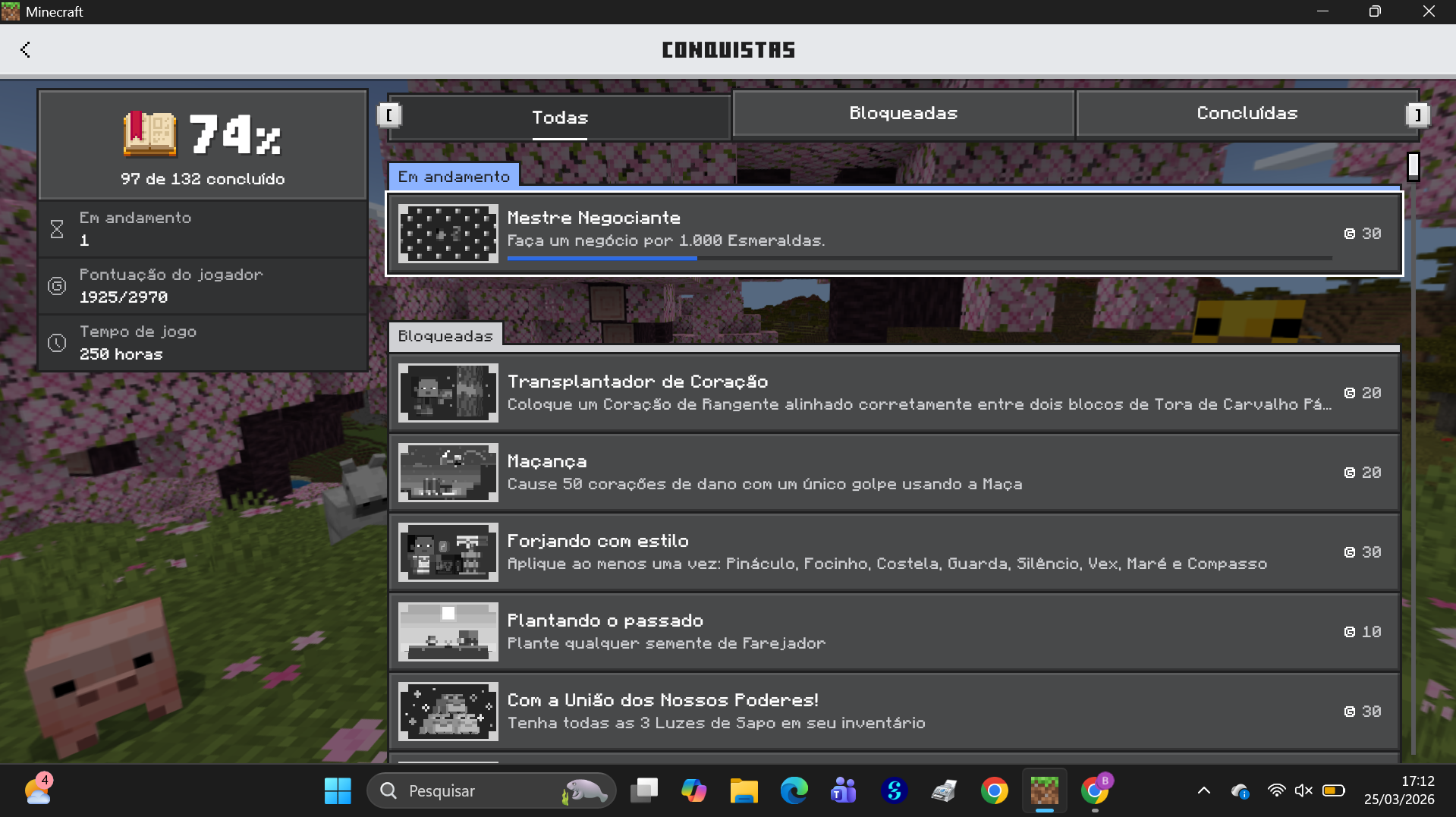Click the 250 horas play time value

(x=121, y=354)
